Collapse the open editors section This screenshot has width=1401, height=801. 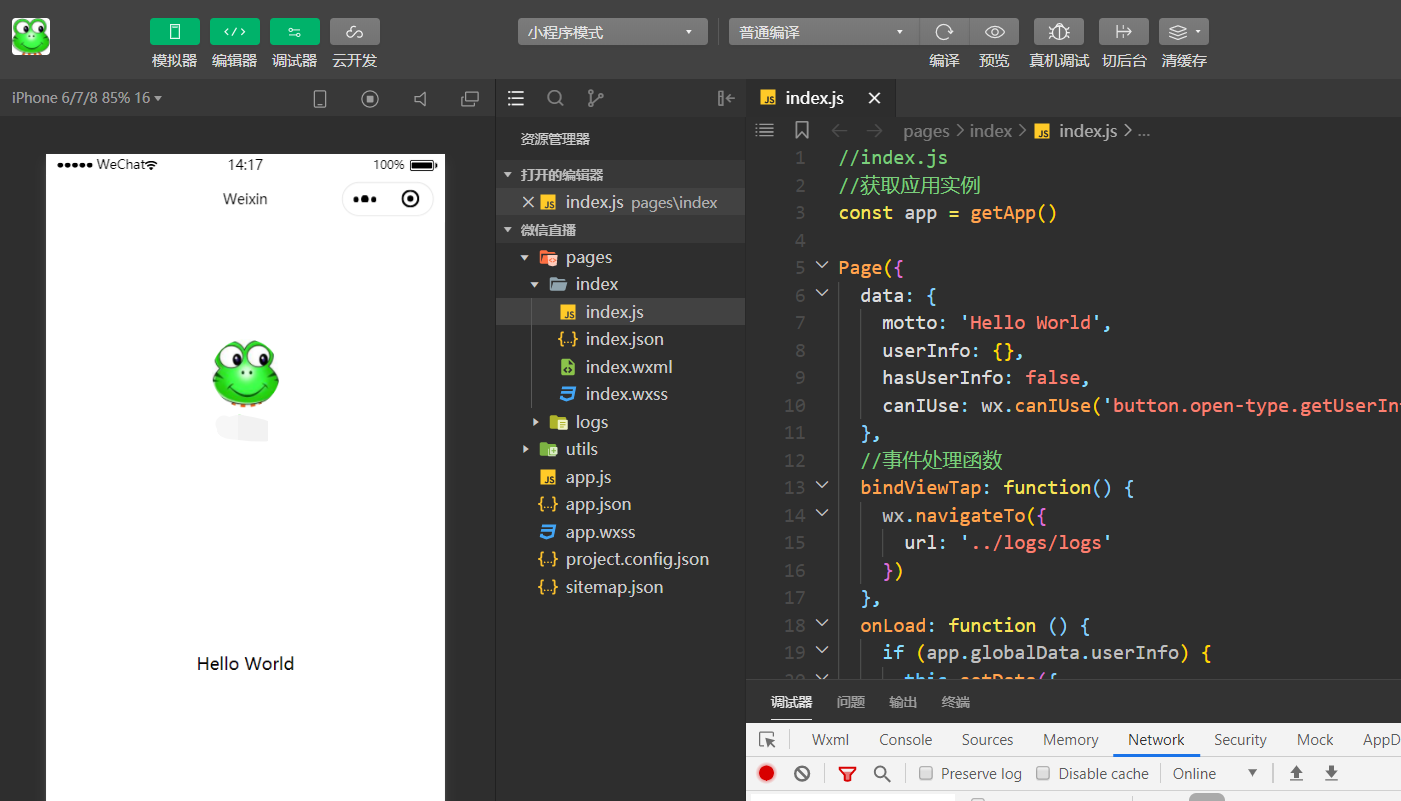point(508,174)
